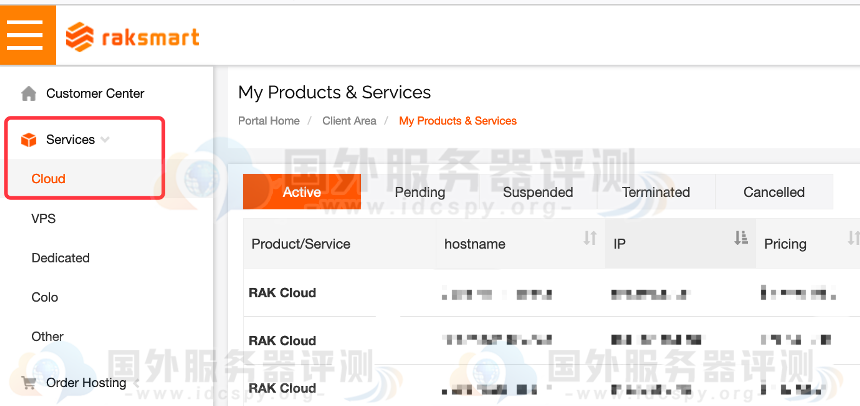This screenshot has height=406, width=860.
Task: Sort the table by Pricing
Action: (x=853, y=238)
